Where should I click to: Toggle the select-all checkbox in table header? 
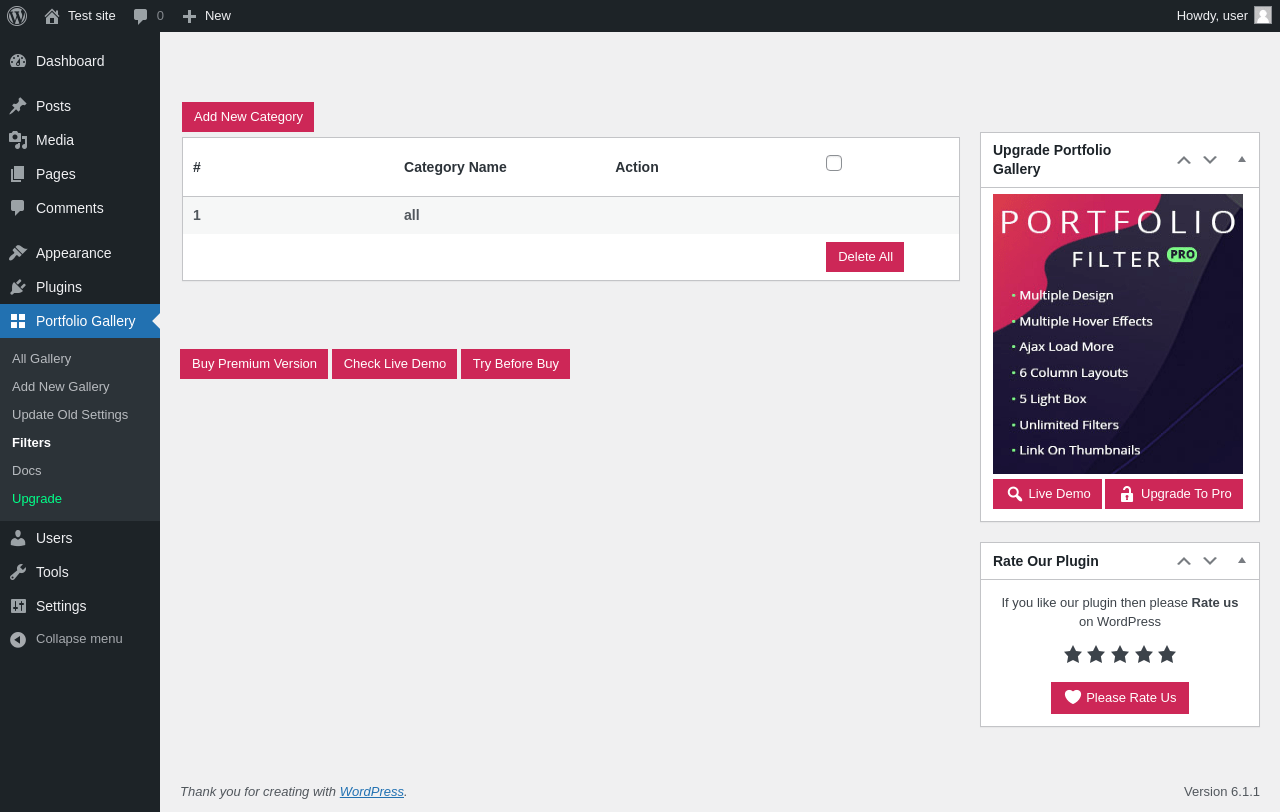834,163
